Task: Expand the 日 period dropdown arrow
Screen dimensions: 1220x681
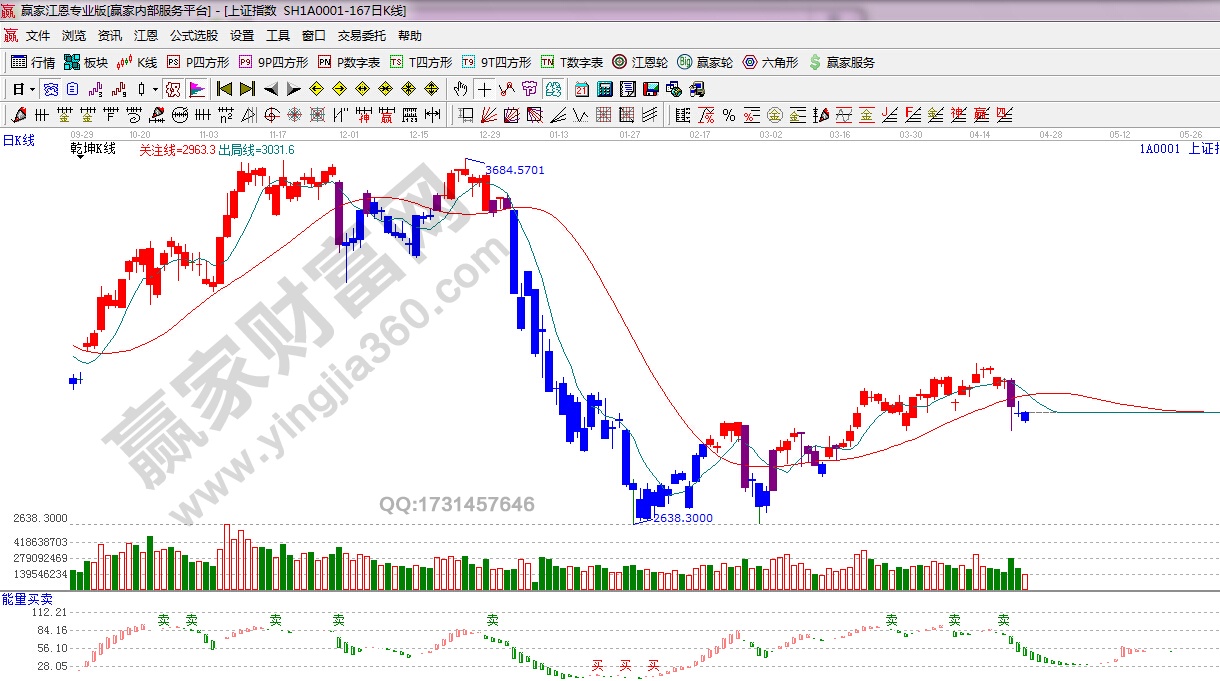Action: coord(32,89)
